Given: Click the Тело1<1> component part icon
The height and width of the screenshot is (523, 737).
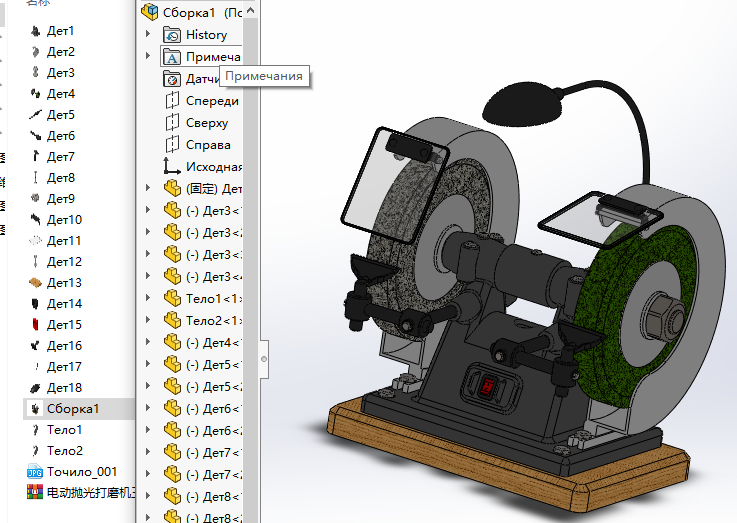Looking at the screenshot, I should [172, 299].
